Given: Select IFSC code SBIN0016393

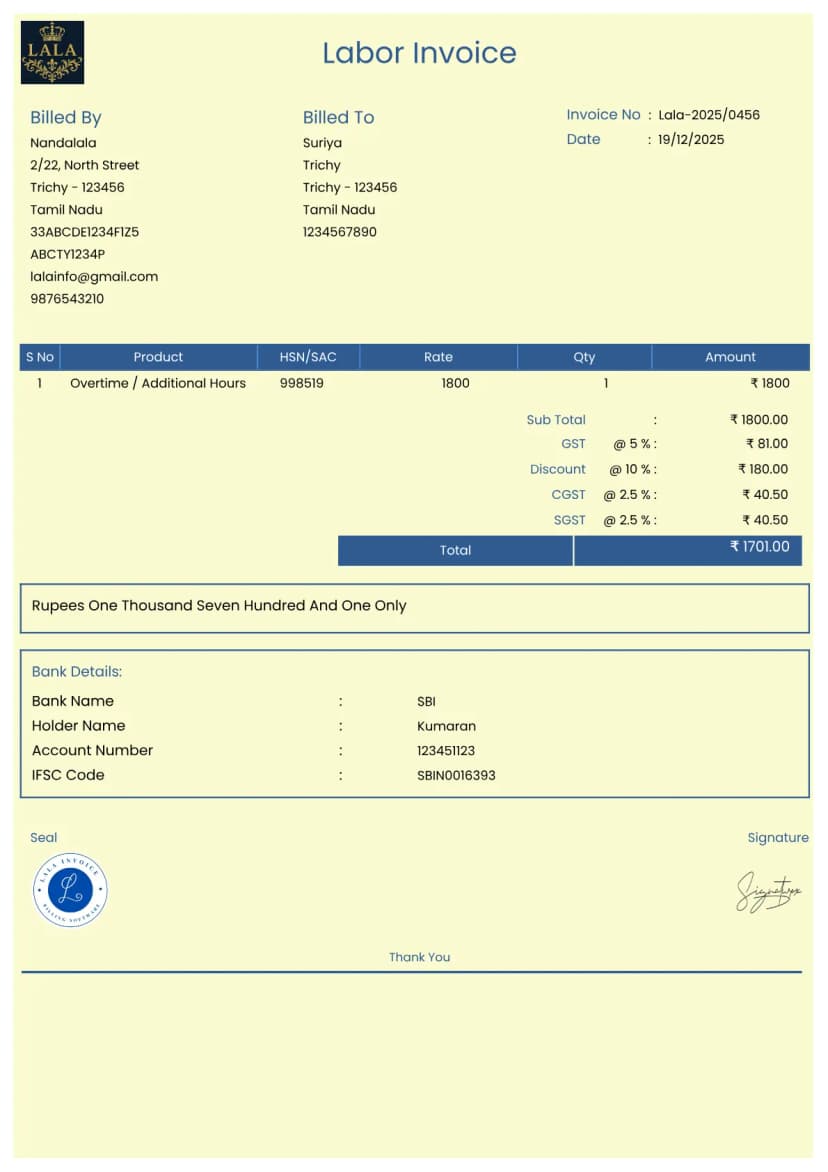Looking at the screenshot, I should pyautogui.click(x=456, y=776).
